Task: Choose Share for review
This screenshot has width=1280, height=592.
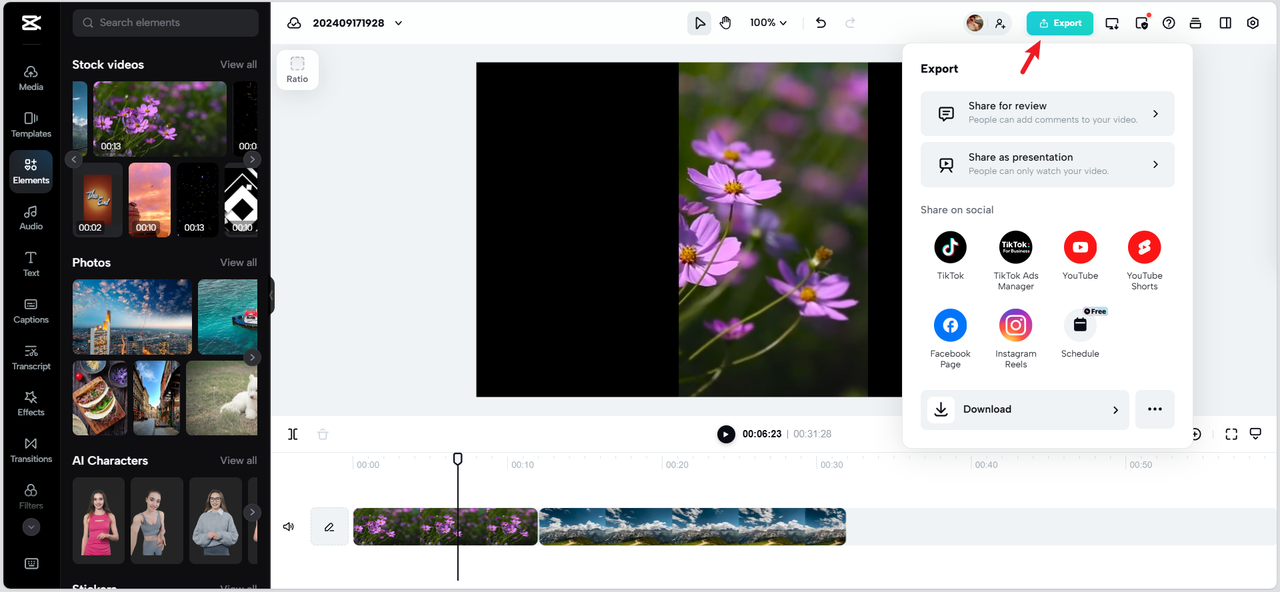Action: tap(1047, 113)
